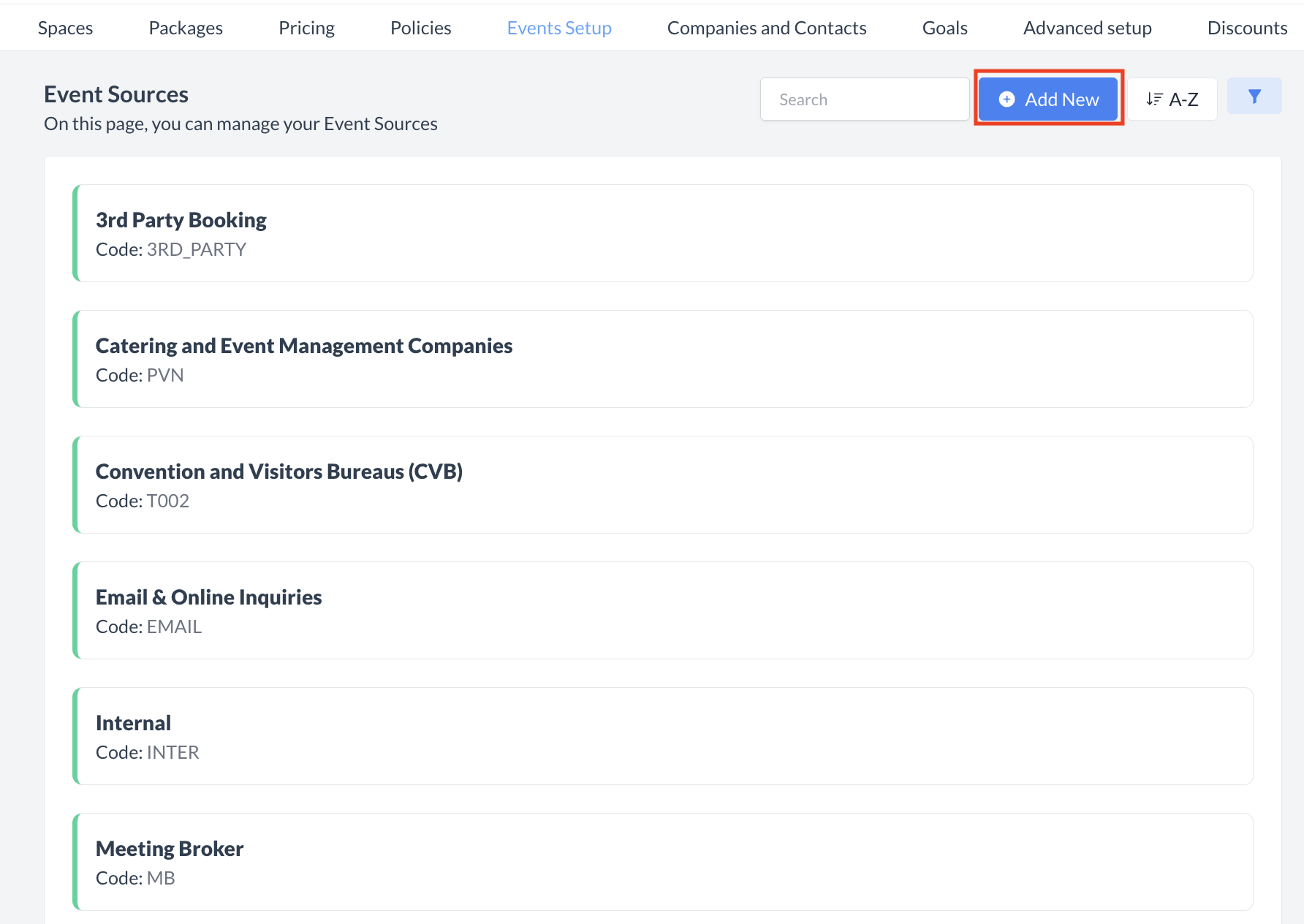Sort event sources using the A-Z icon
1304x924 pixels.
coord(1172,99)
